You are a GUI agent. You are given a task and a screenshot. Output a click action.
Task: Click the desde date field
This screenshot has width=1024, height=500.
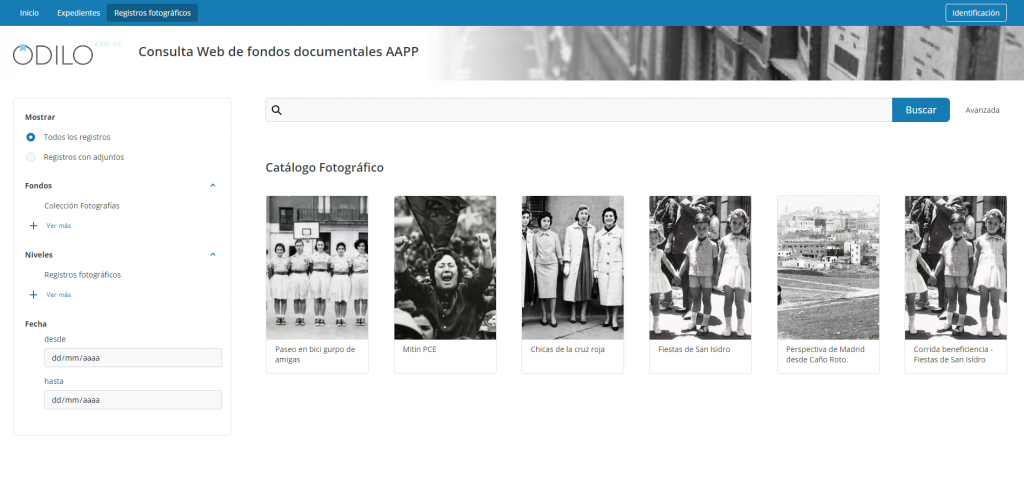point(133,358)
